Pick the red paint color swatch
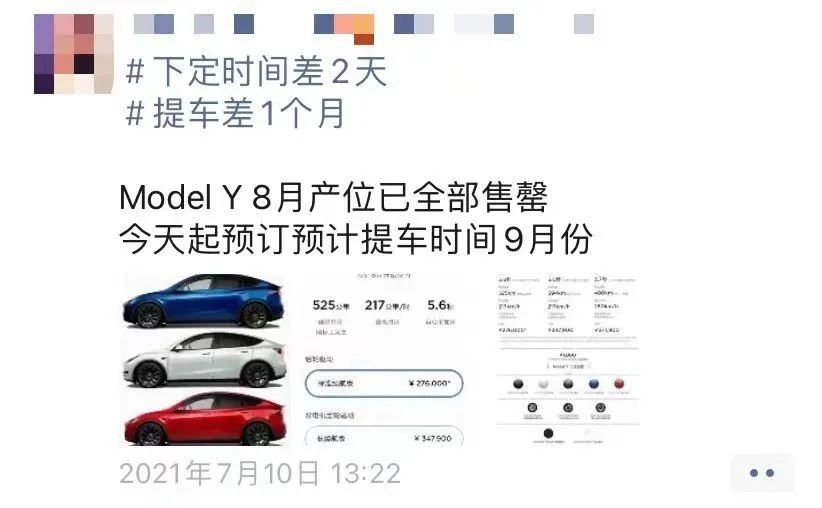The image size is (822, 508). [x=619, y=384]
